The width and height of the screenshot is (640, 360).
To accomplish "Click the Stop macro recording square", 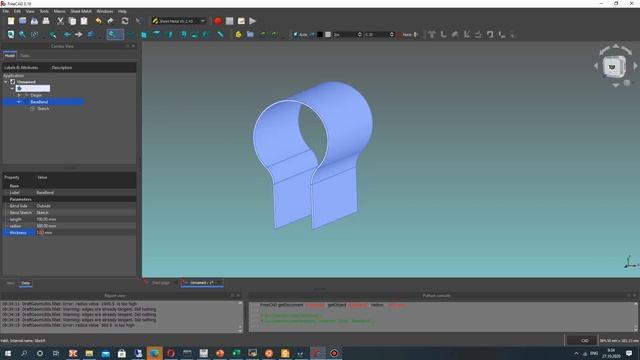I will click(x=230, y=21).
